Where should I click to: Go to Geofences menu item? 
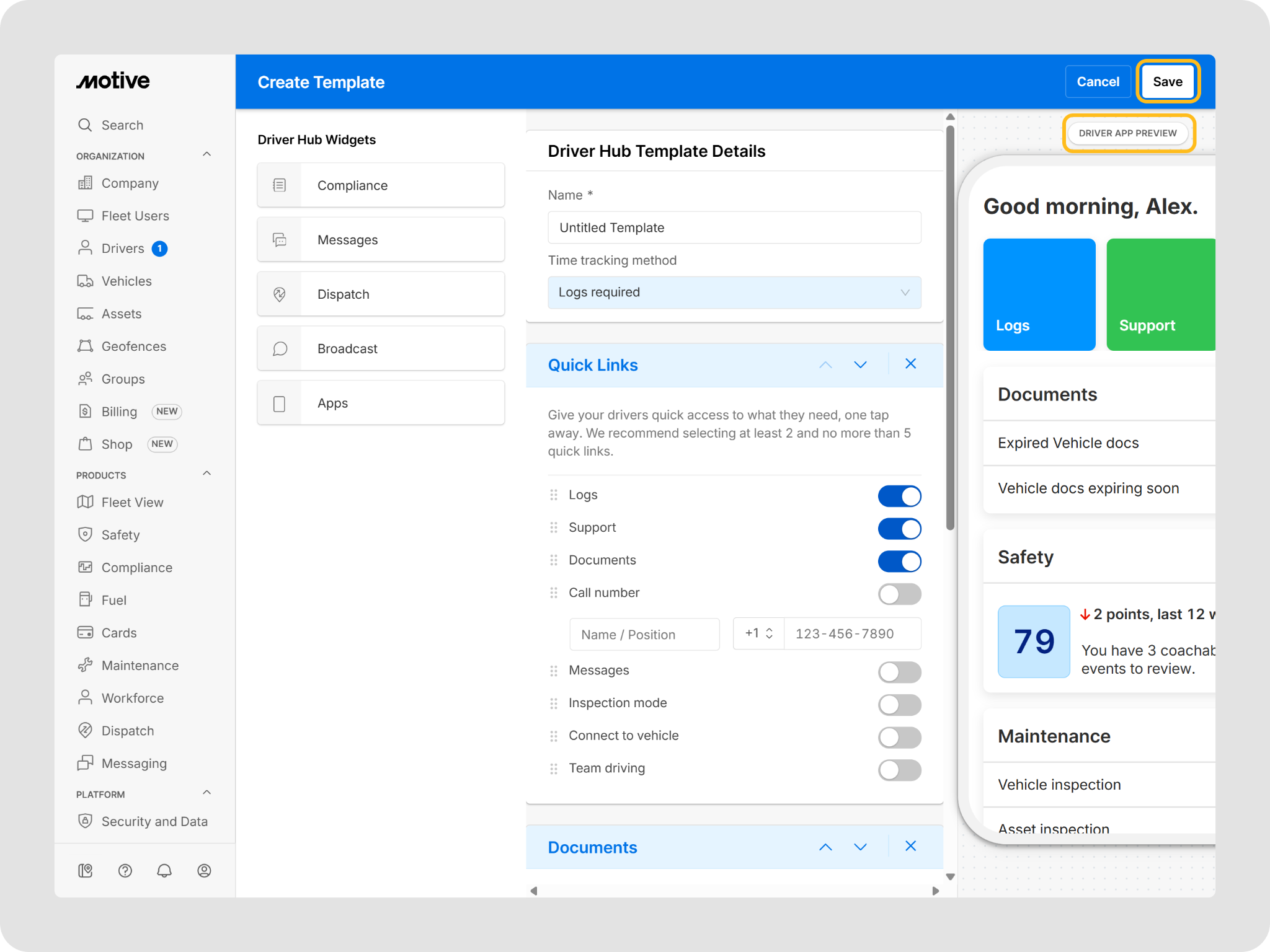133,346
